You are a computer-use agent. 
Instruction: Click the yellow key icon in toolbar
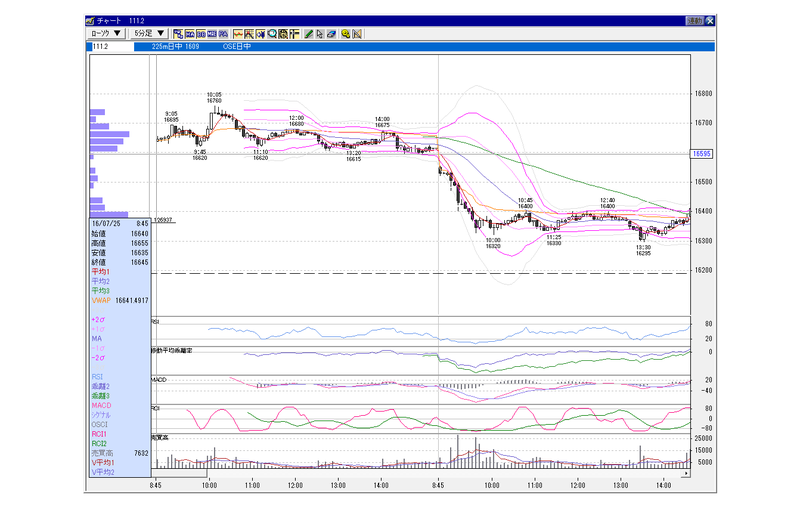(346, 34)
